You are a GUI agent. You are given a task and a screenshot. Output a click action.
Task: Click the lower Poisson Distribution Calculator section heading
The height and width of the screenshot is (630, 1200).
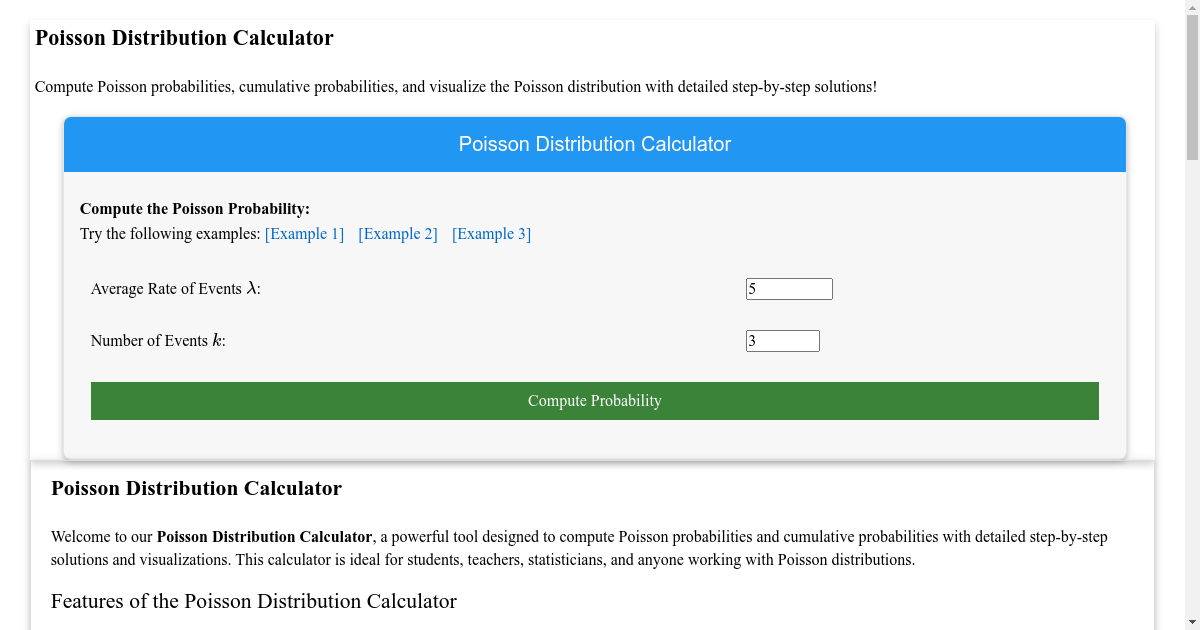(196, 488)
